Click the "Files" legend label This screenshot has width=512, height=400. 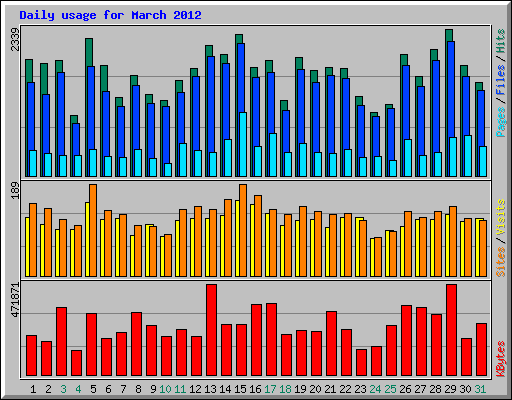click(x=501, y=80)
